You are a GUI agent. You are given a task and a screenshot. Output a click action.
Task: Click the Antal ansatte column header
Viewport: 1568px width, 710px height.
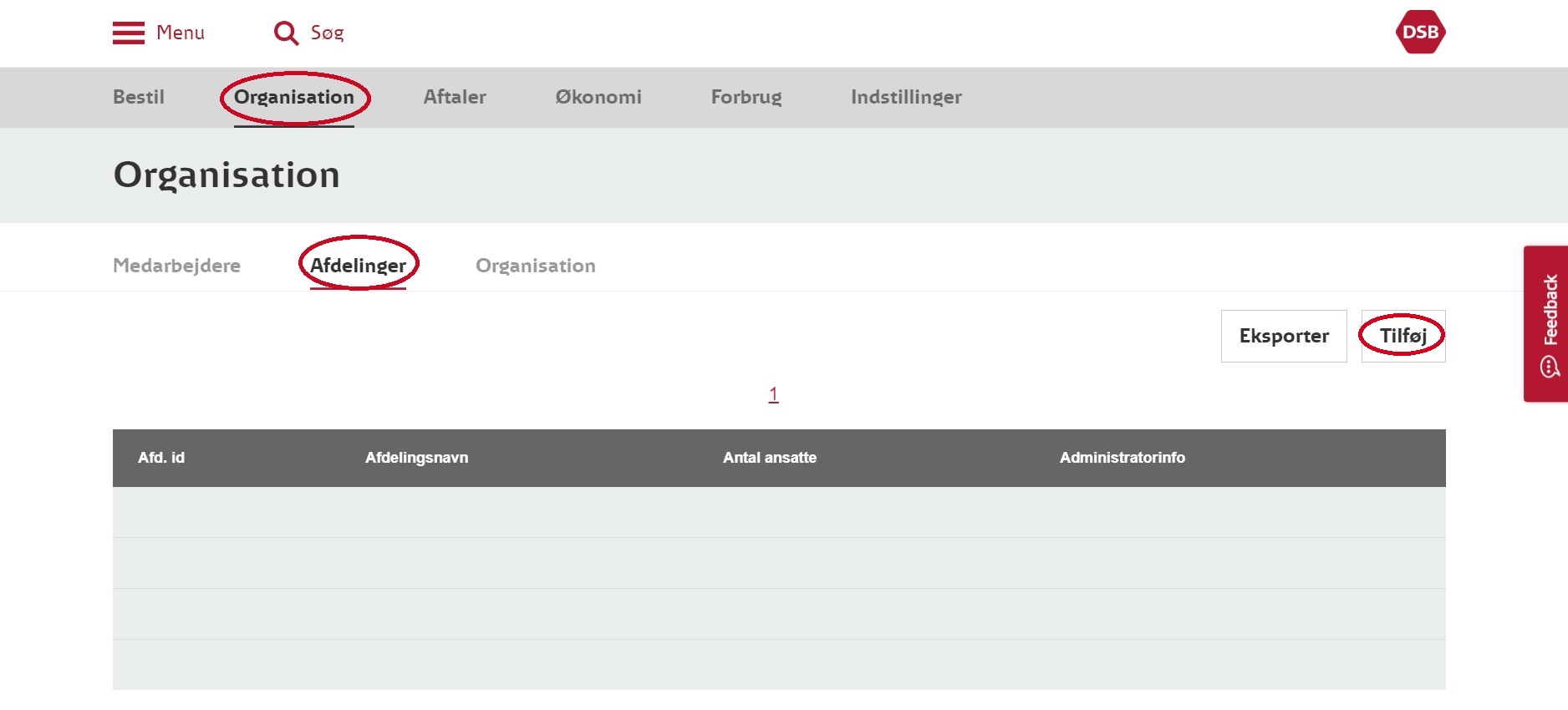770,458
